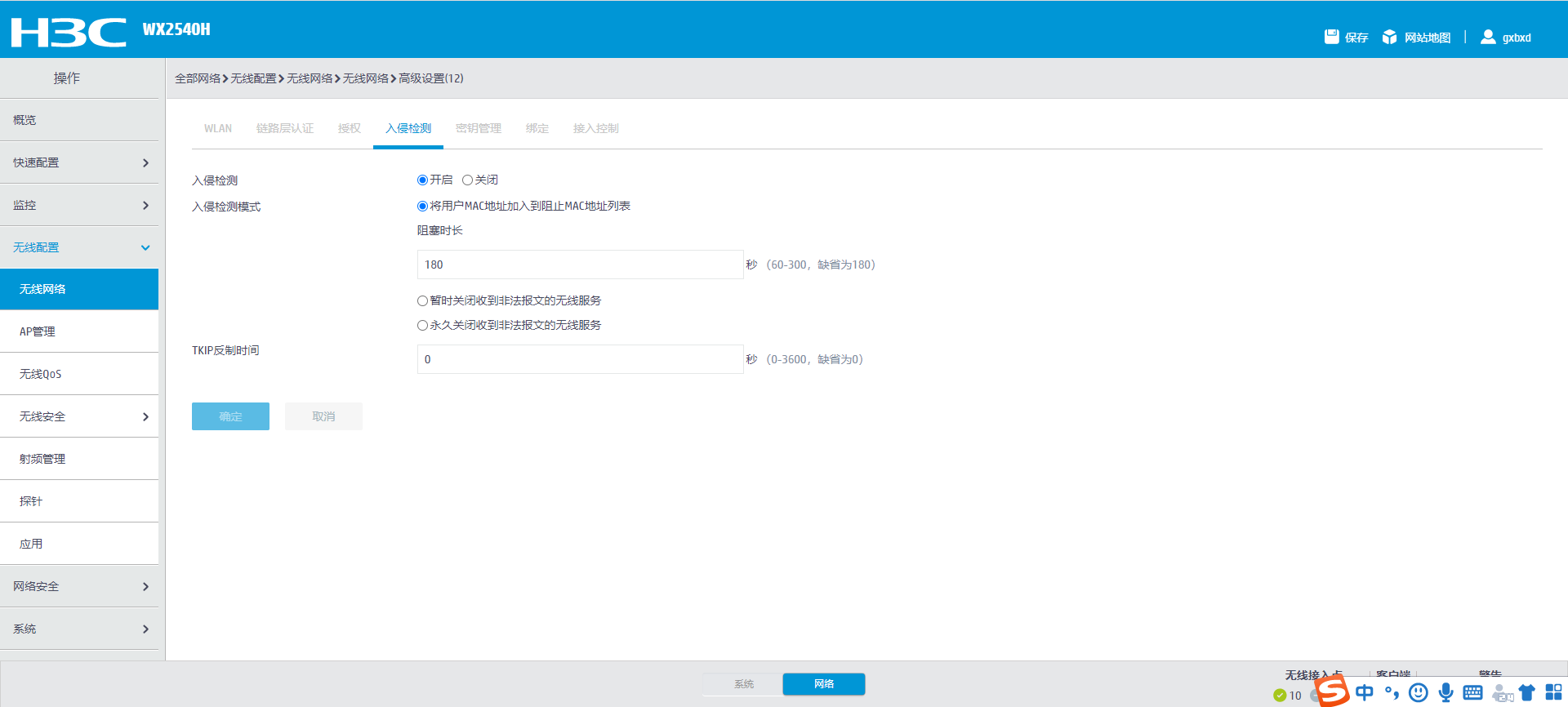Click the green check status icon
Screen dimensions: 1568x707
coord(1280,696)
